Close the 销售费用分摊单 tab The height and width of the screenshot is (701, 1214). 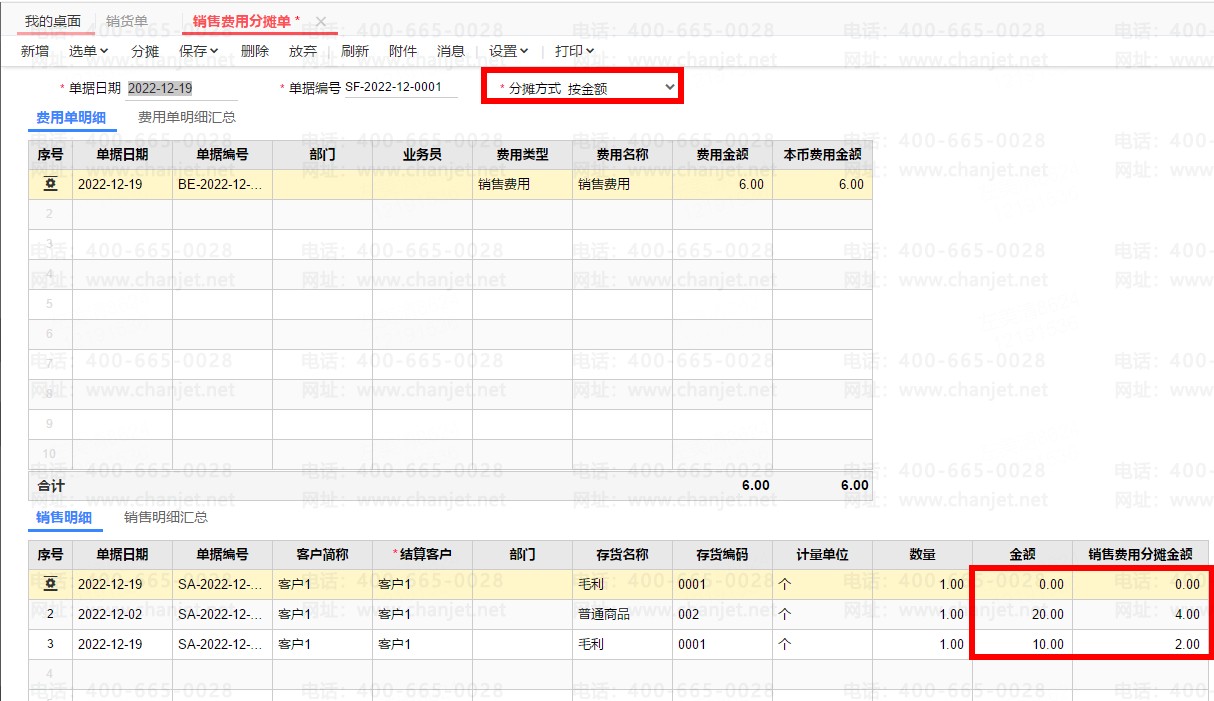(x=321, y=21)
